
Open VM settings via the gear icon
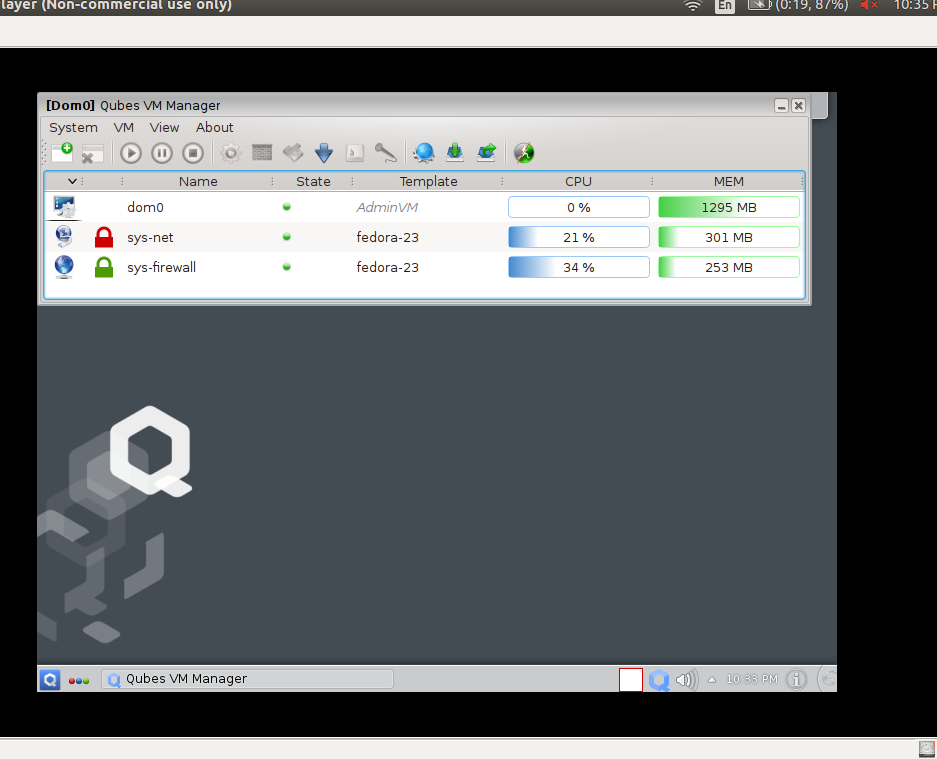click(x=230, y=152)
